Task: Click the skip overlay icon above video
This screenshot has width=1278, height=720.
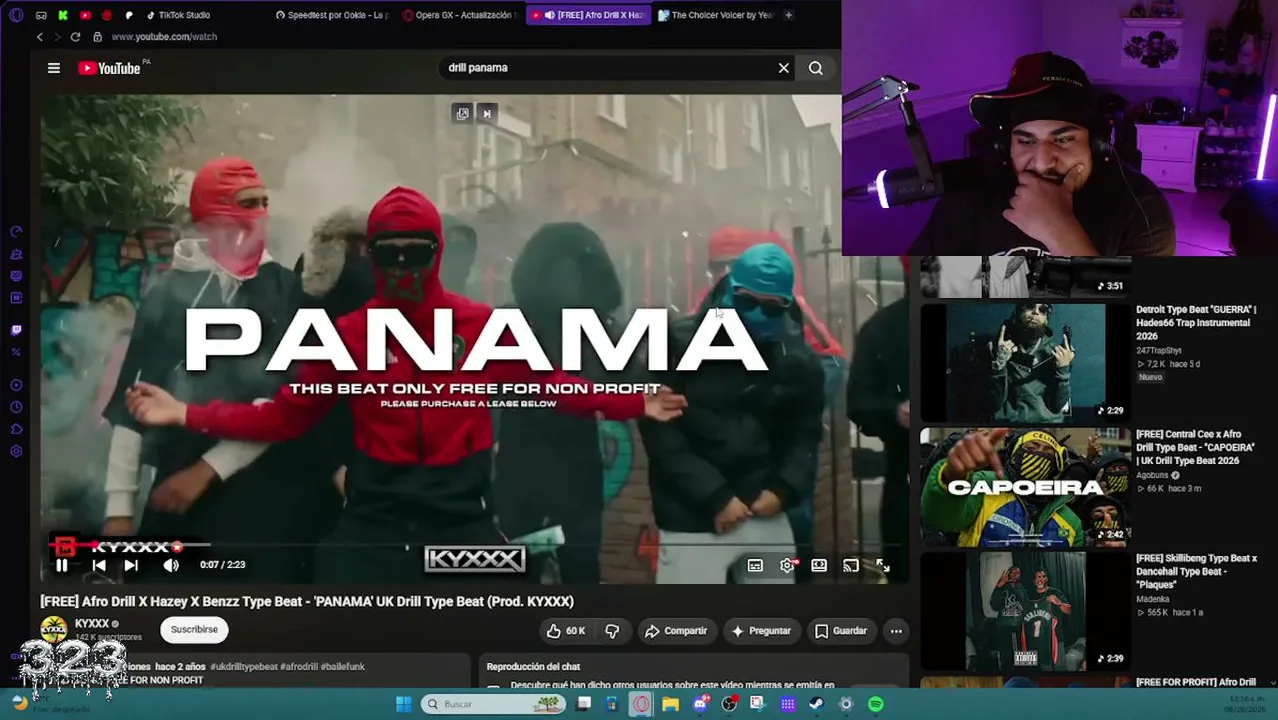Action: 487,114
